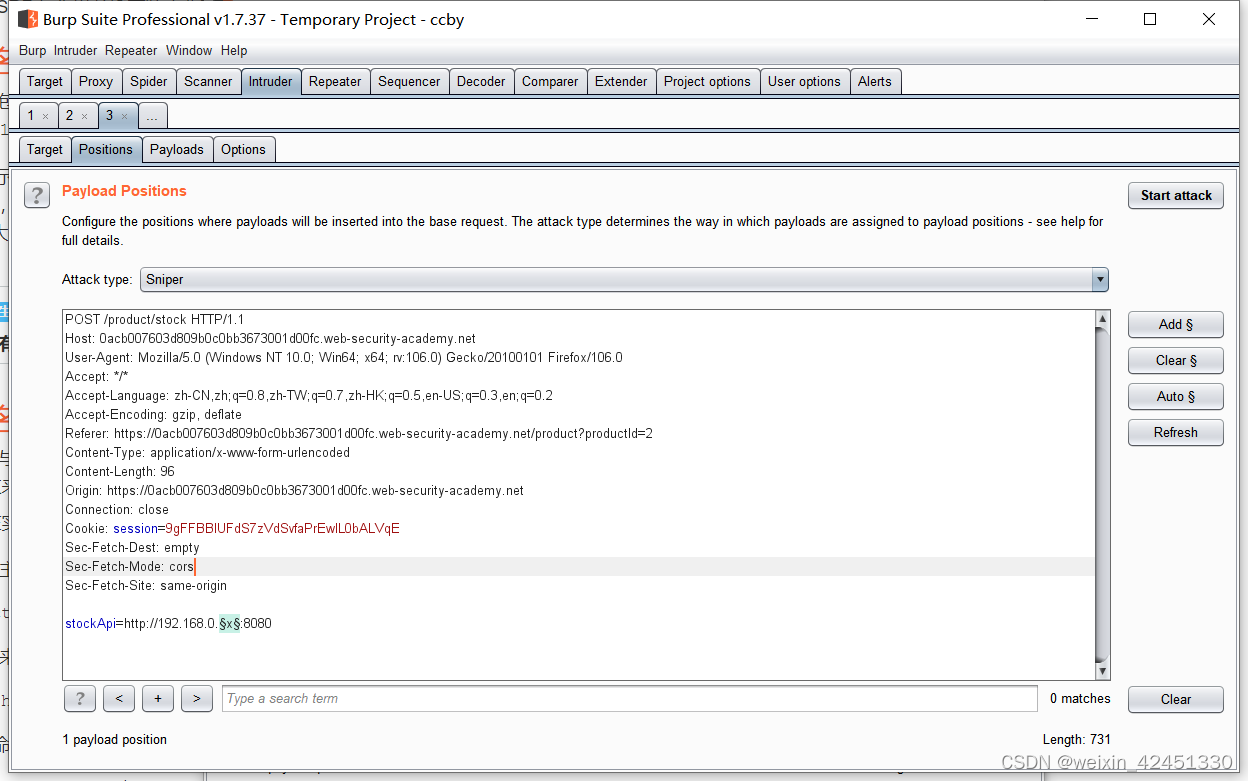Viewport: 1248px width, 781px height.
Task: Click the POST /product/stock request line
Action: (155, 320)
